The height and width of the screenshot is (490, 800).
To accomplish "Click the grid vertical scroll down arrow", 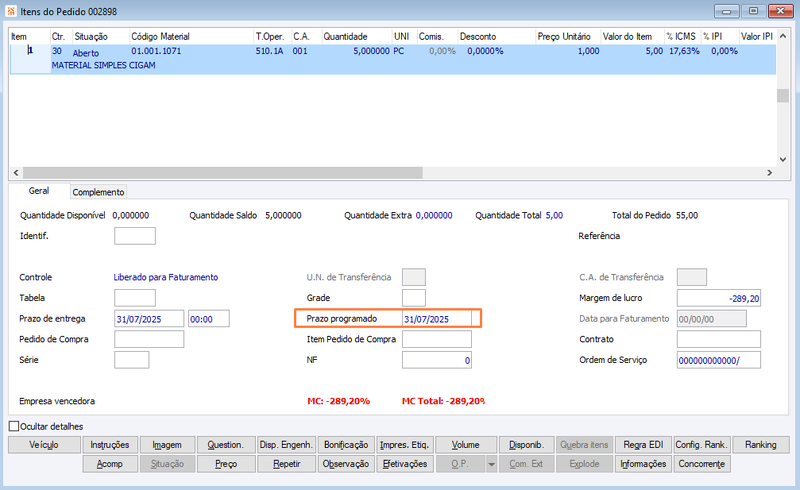I will click(x=783, y=159).
